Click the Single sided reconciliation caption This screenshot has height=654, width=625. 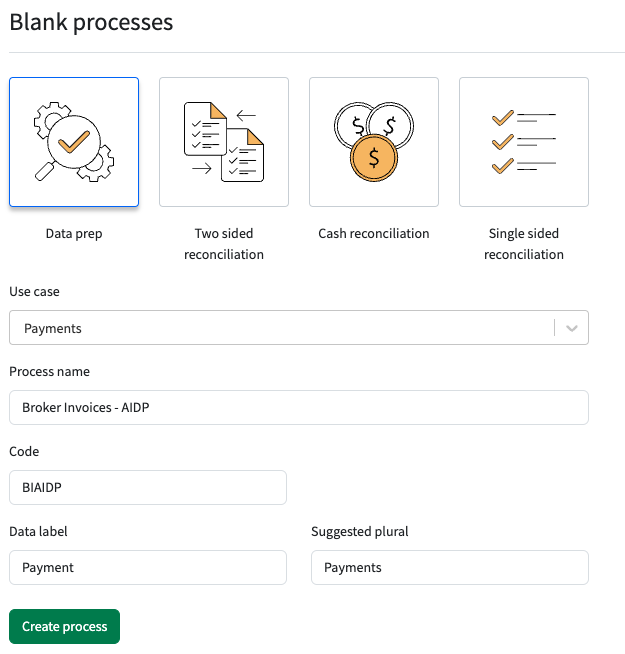coord(524,244)
